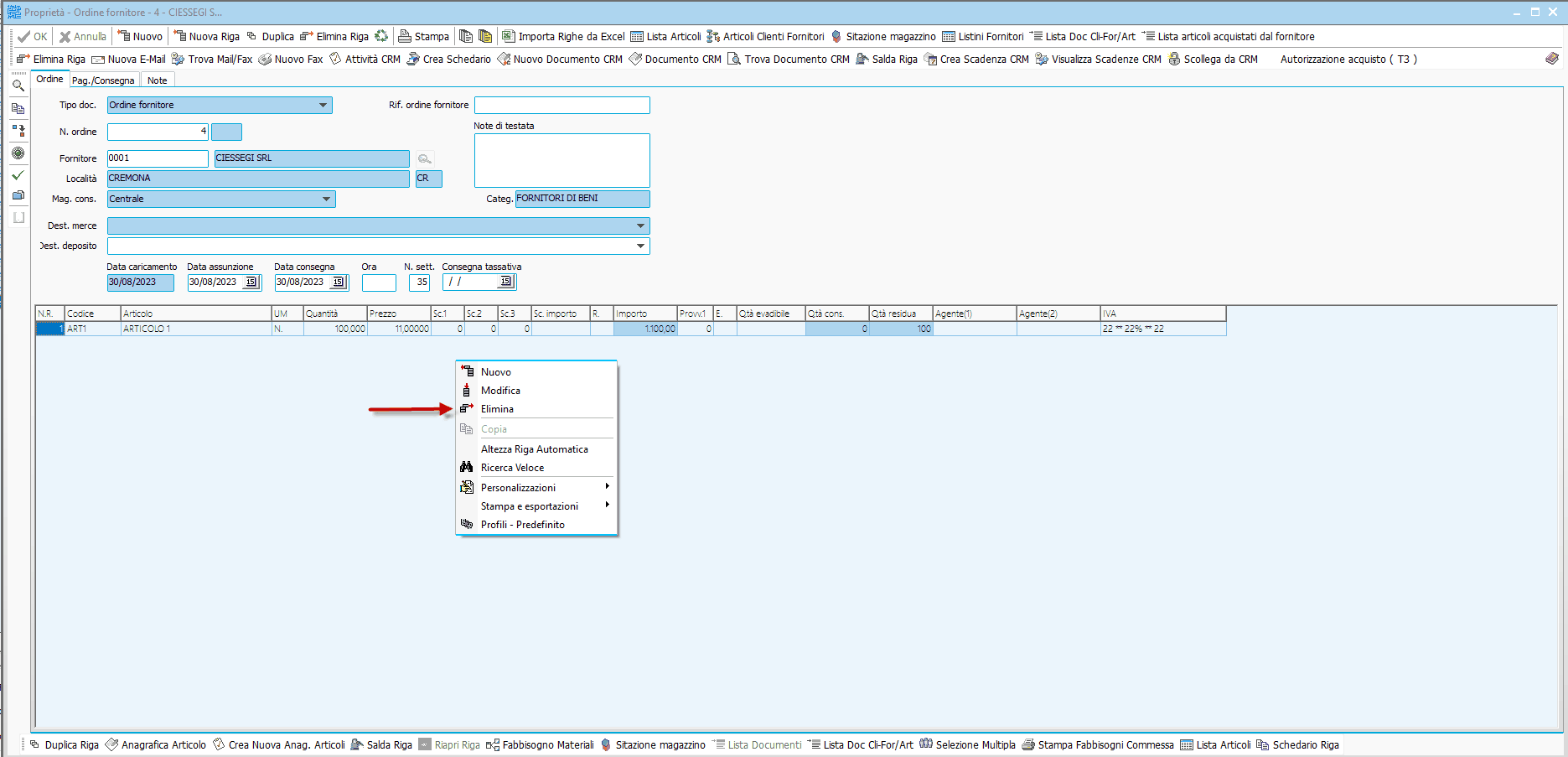Click Schedario Riga in bottom toolbar
This screenshot has width=1568, height=757.
[x=1298, y=745]
